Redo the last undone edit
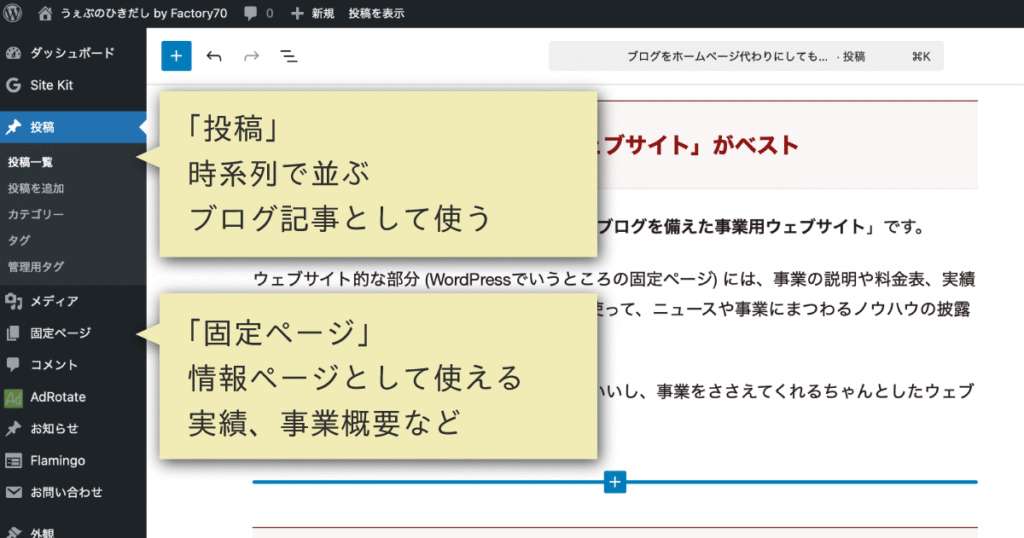This screenshot has height=538, width=1024. pyautogui.click(x=251, y=56)
